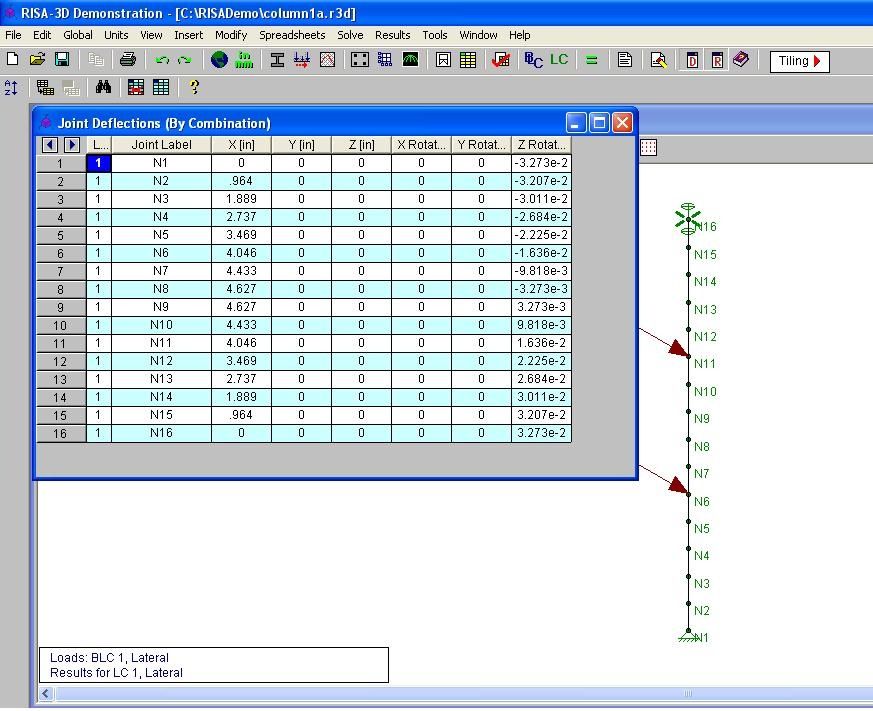Click the binoculars Find icon
Image resolution: width=873 pixels, height=711 pixels.
click(103, 88)
